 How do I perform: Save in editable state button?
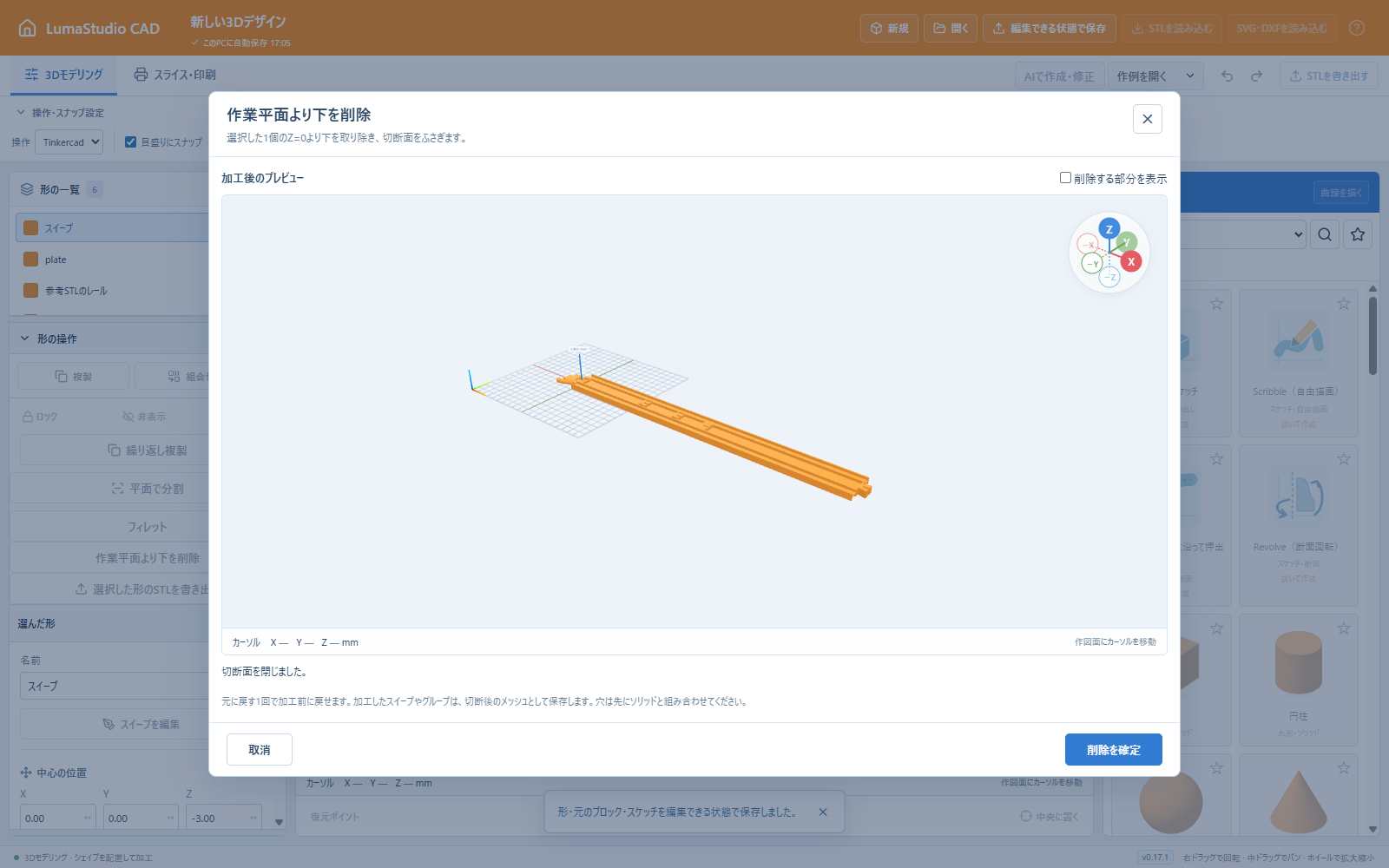coord(1049,29)
